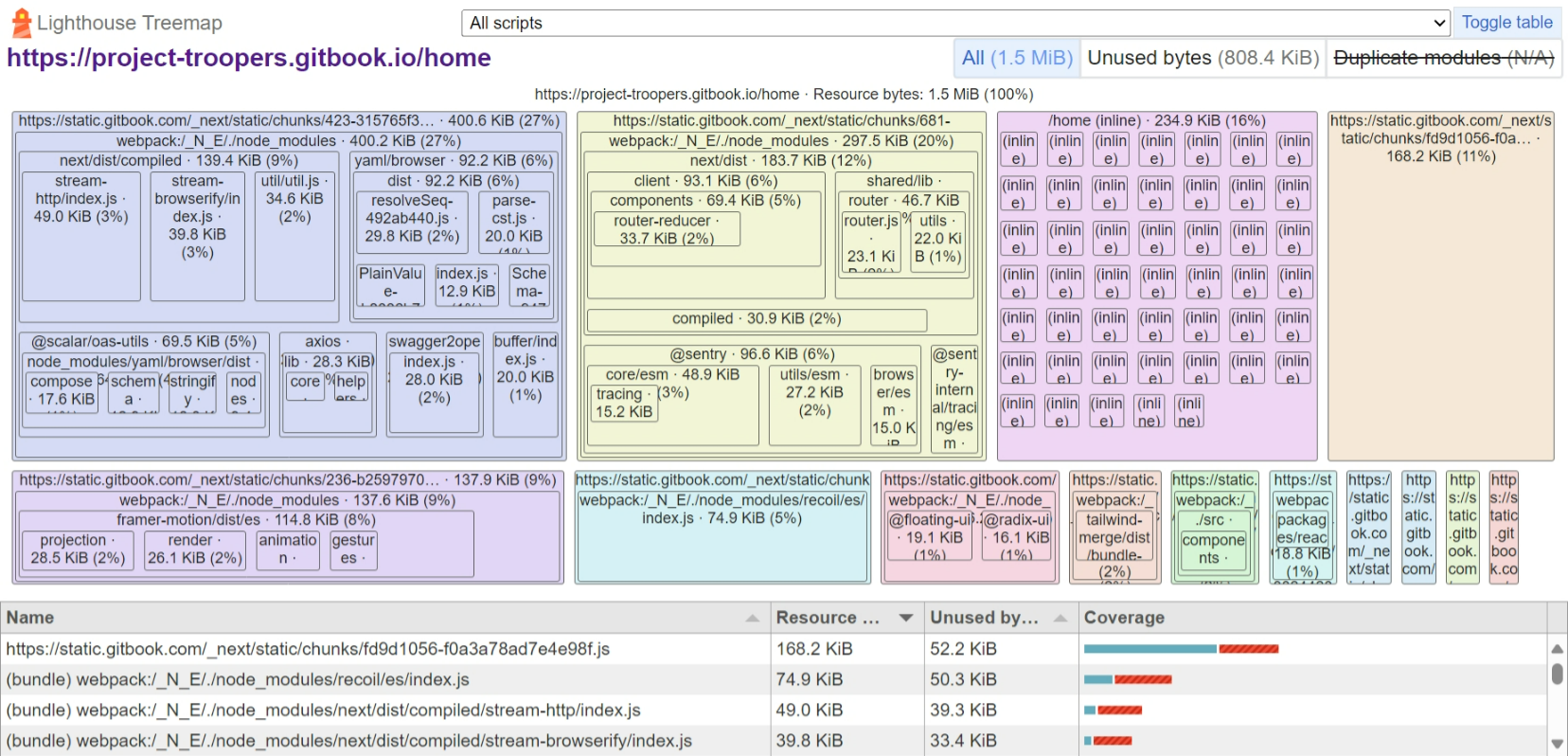Click the @sentry 96.6 KiB treemap block
Image resolution: width=1568 pixels, height=756 pixels.
[x=752, y=354]
